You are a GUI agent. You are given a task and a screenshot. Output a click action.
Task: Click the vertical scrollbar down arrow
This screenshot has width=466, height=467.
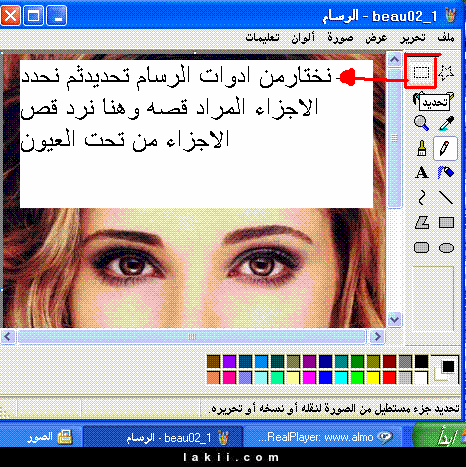coord(395,319)
